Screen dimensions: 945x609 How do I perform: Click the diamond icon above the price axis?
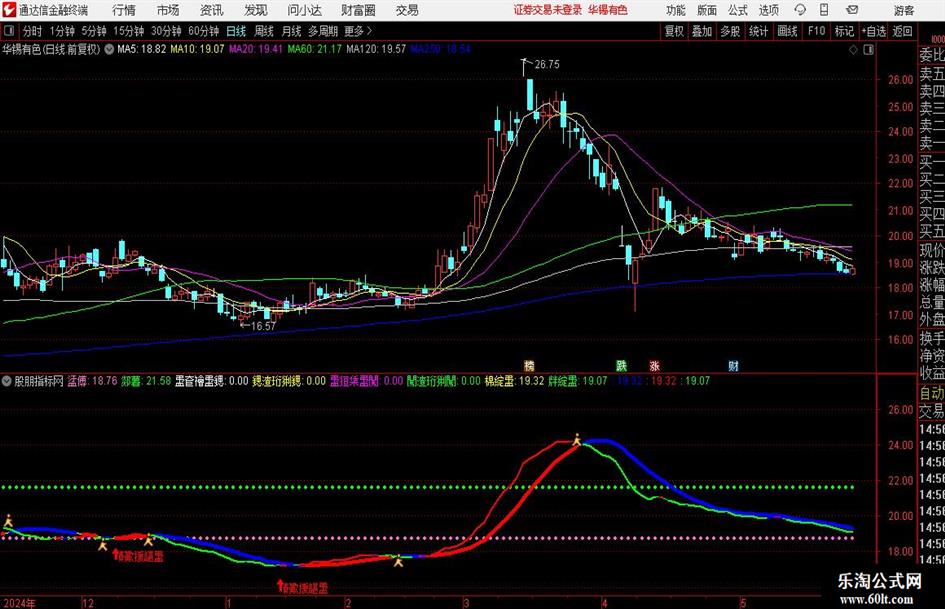click(853, 50)
